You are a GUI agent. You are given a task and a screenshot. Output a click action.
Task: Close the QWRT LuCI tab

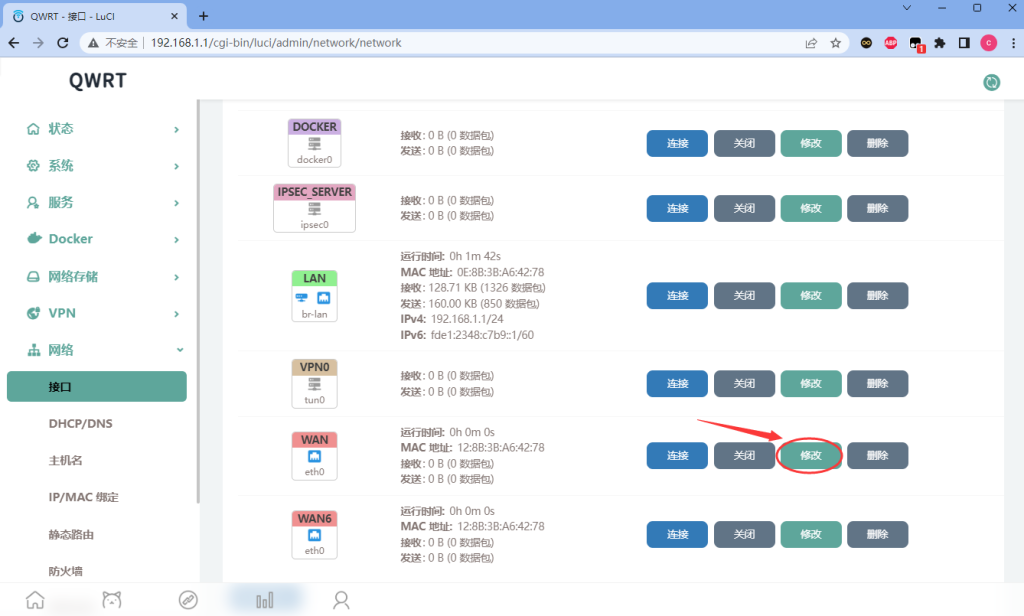[x=174, y=16]
